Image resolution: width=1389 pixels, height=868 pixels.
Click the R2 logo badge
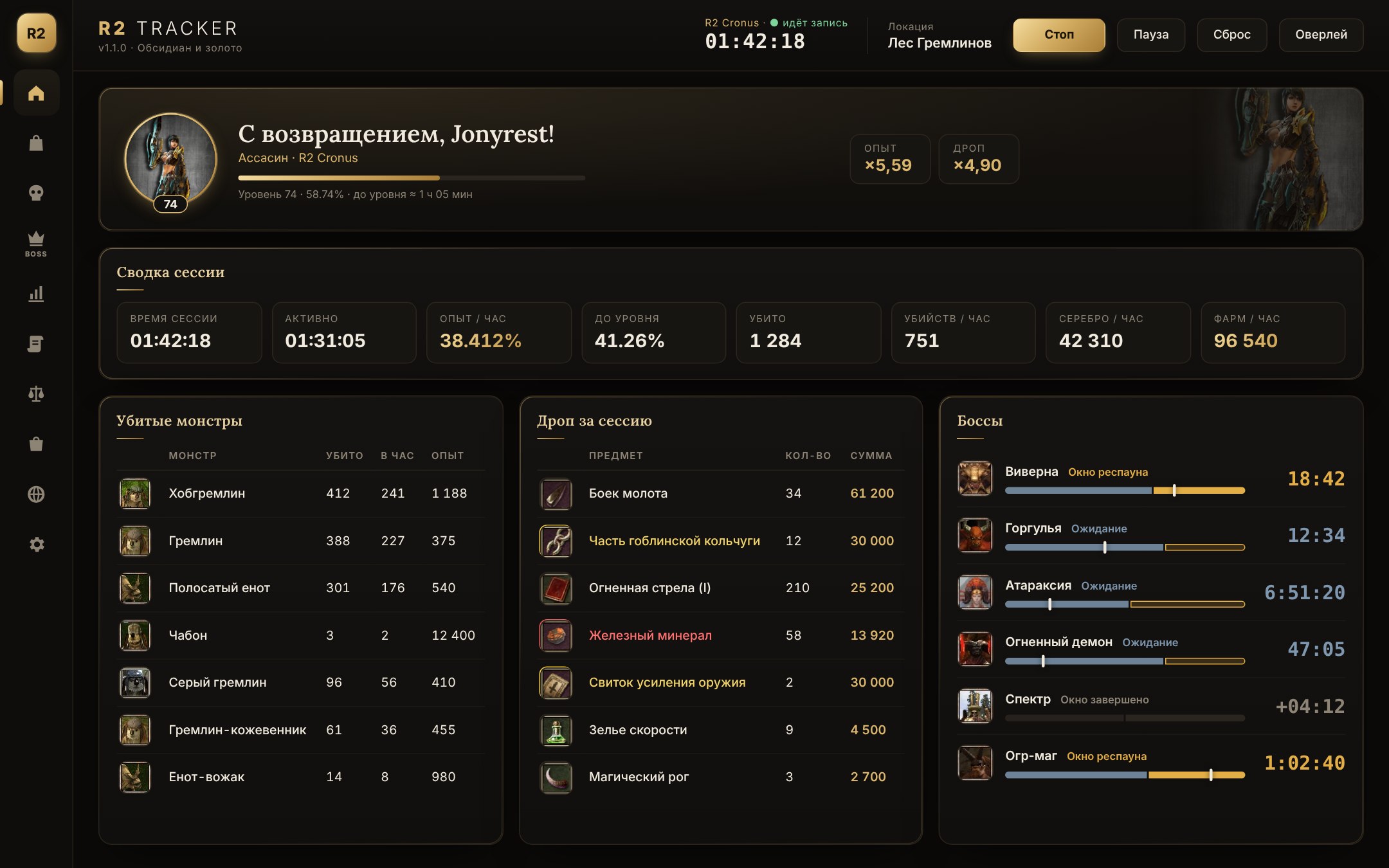pos(36,33)
